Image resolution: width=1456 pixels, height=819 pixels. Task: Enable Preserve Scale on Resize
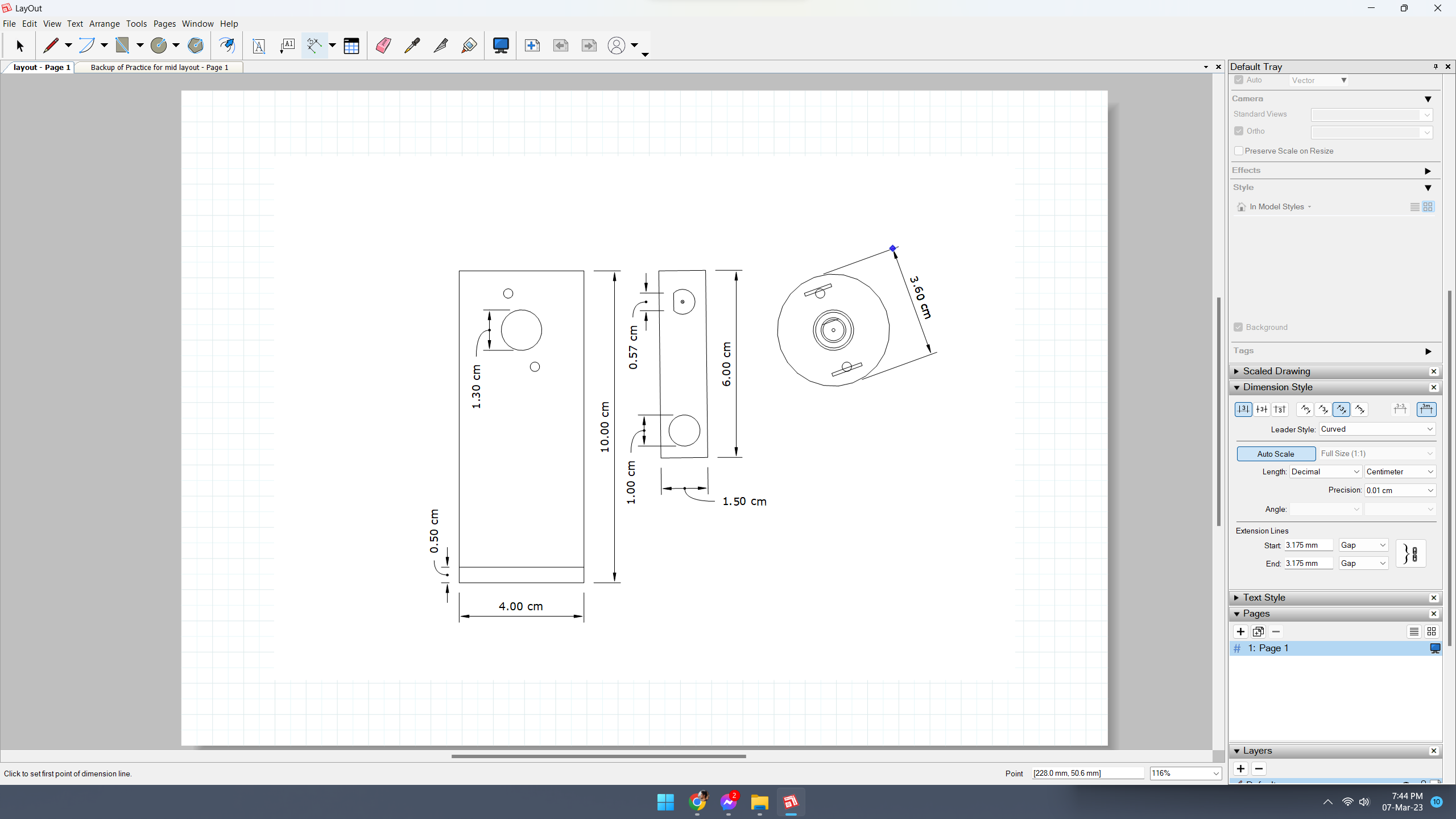click(x=1239, y=151)
